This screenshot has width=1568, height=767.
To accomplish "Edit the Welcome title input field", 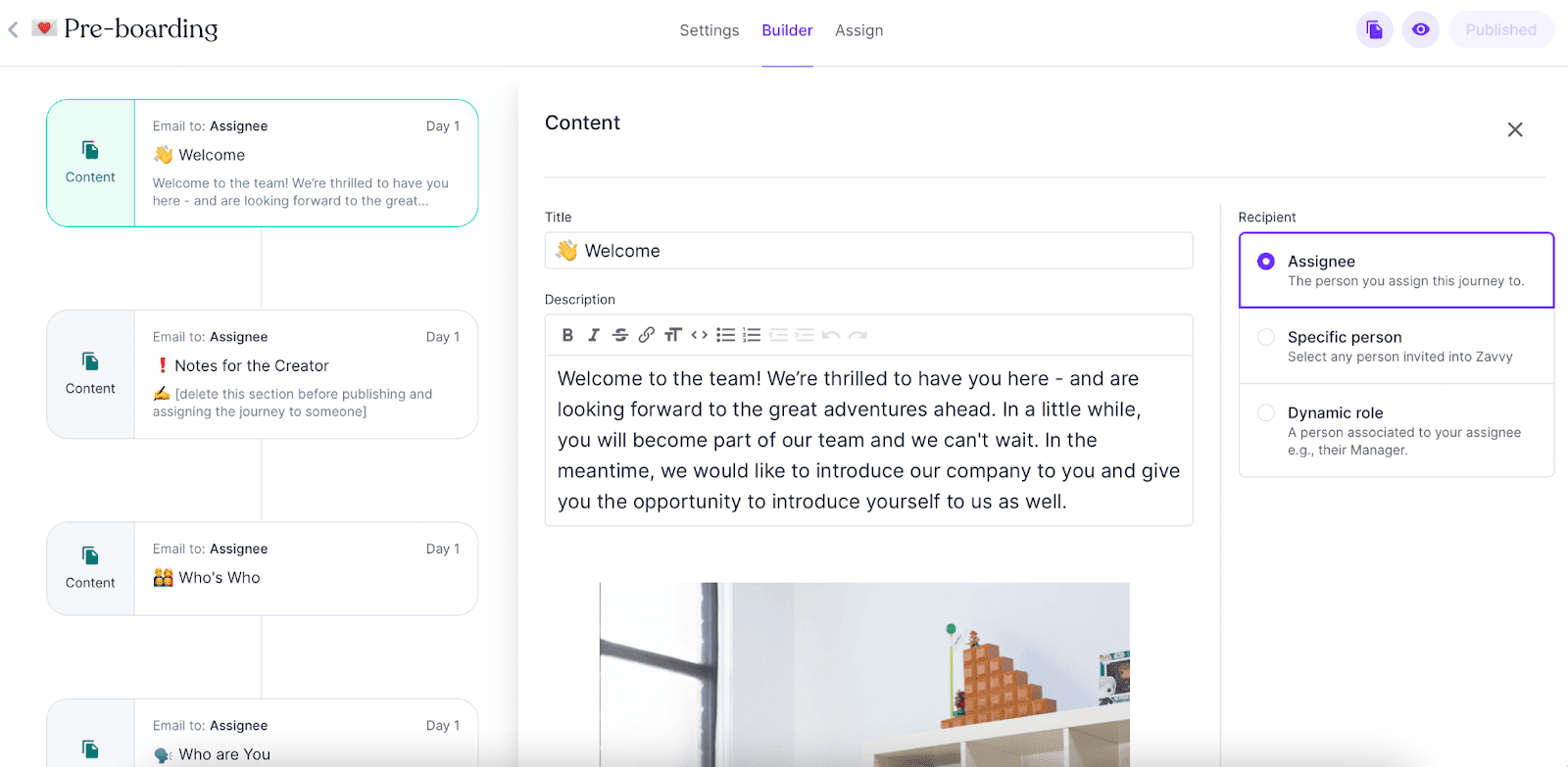I will pyautogui.click(x=868, y=250).
